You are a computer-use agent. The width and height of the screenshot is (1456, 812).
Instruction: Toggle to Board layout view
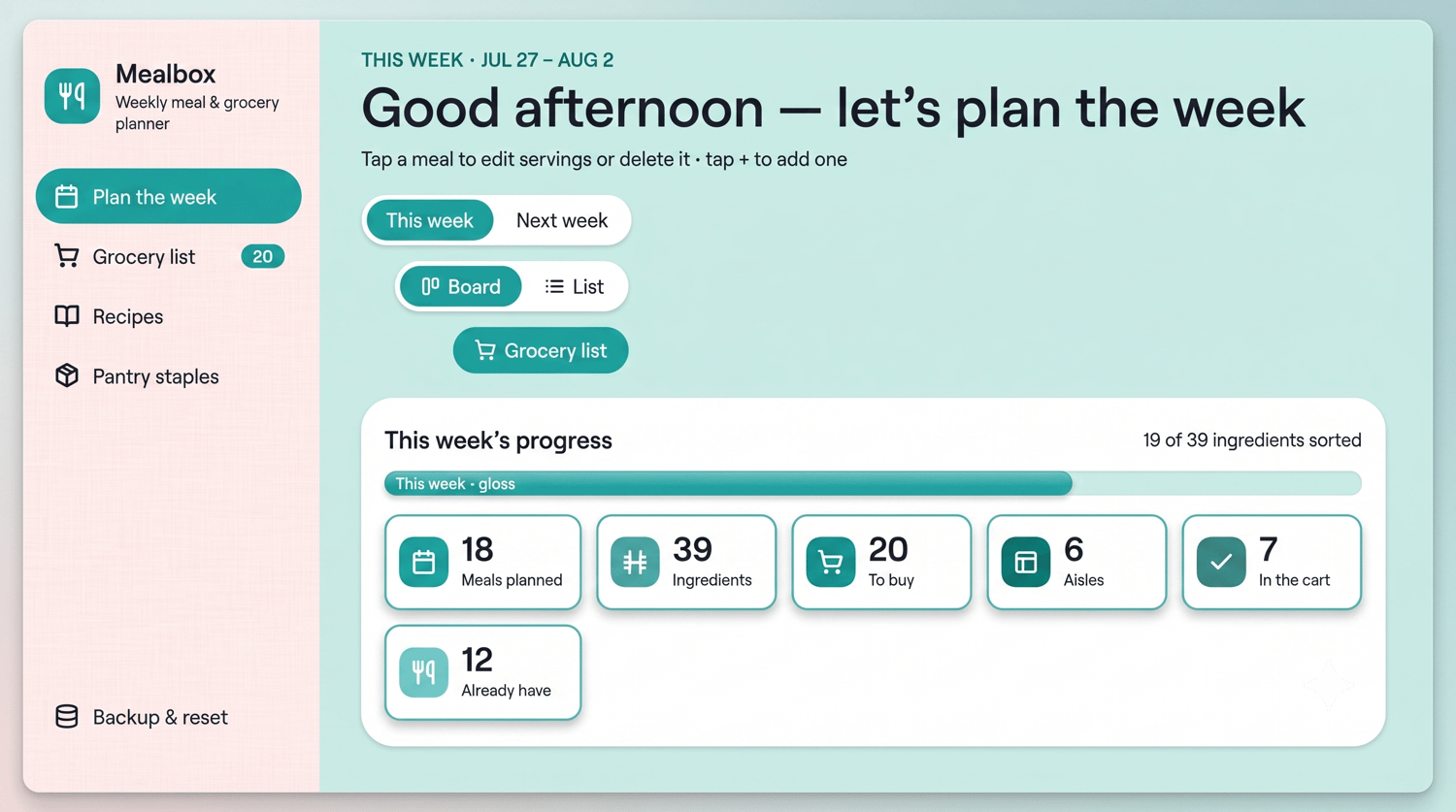461,286
